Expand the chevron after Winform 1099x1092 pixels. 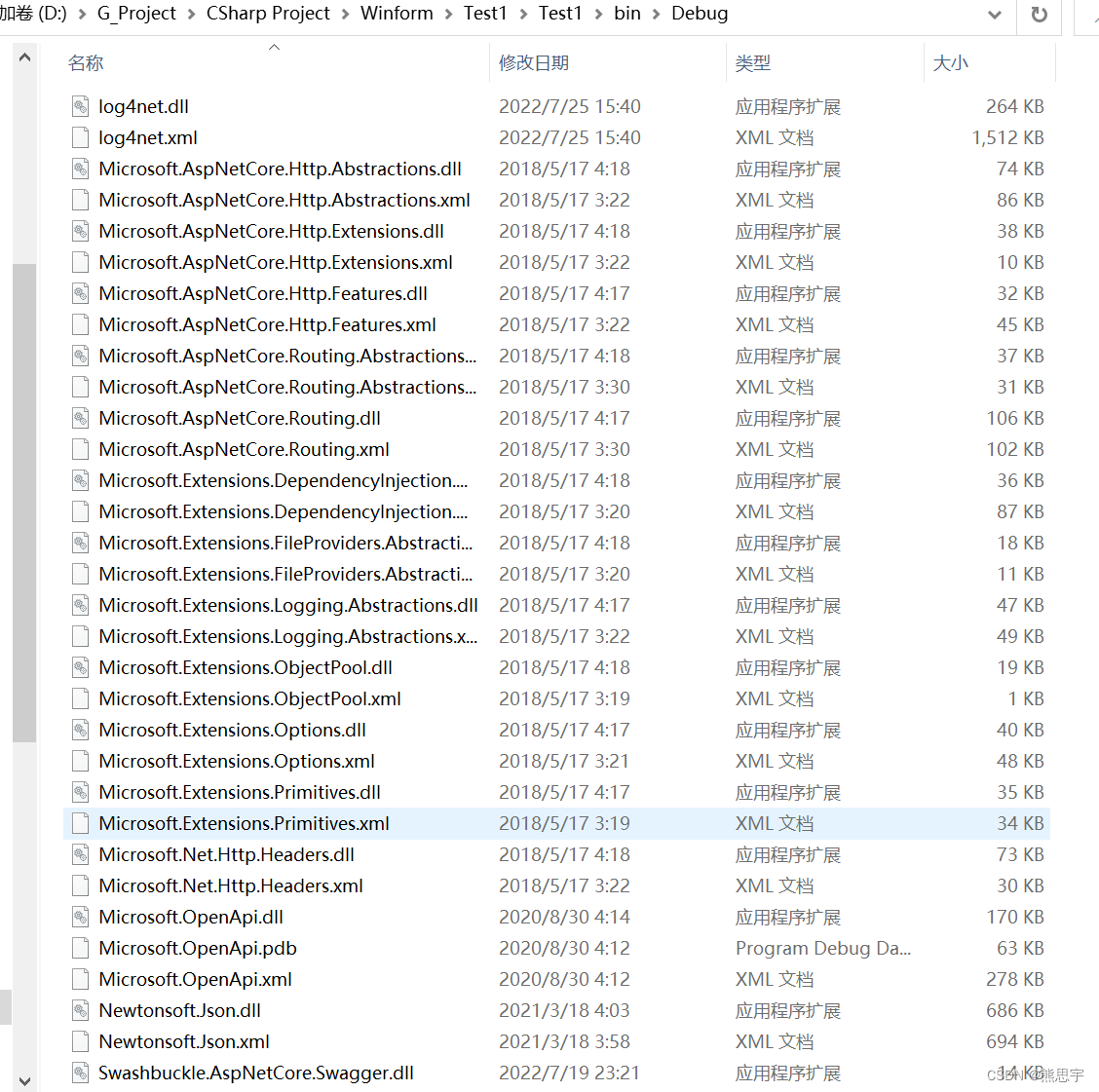pyautogui.click(x=448, y=14)
